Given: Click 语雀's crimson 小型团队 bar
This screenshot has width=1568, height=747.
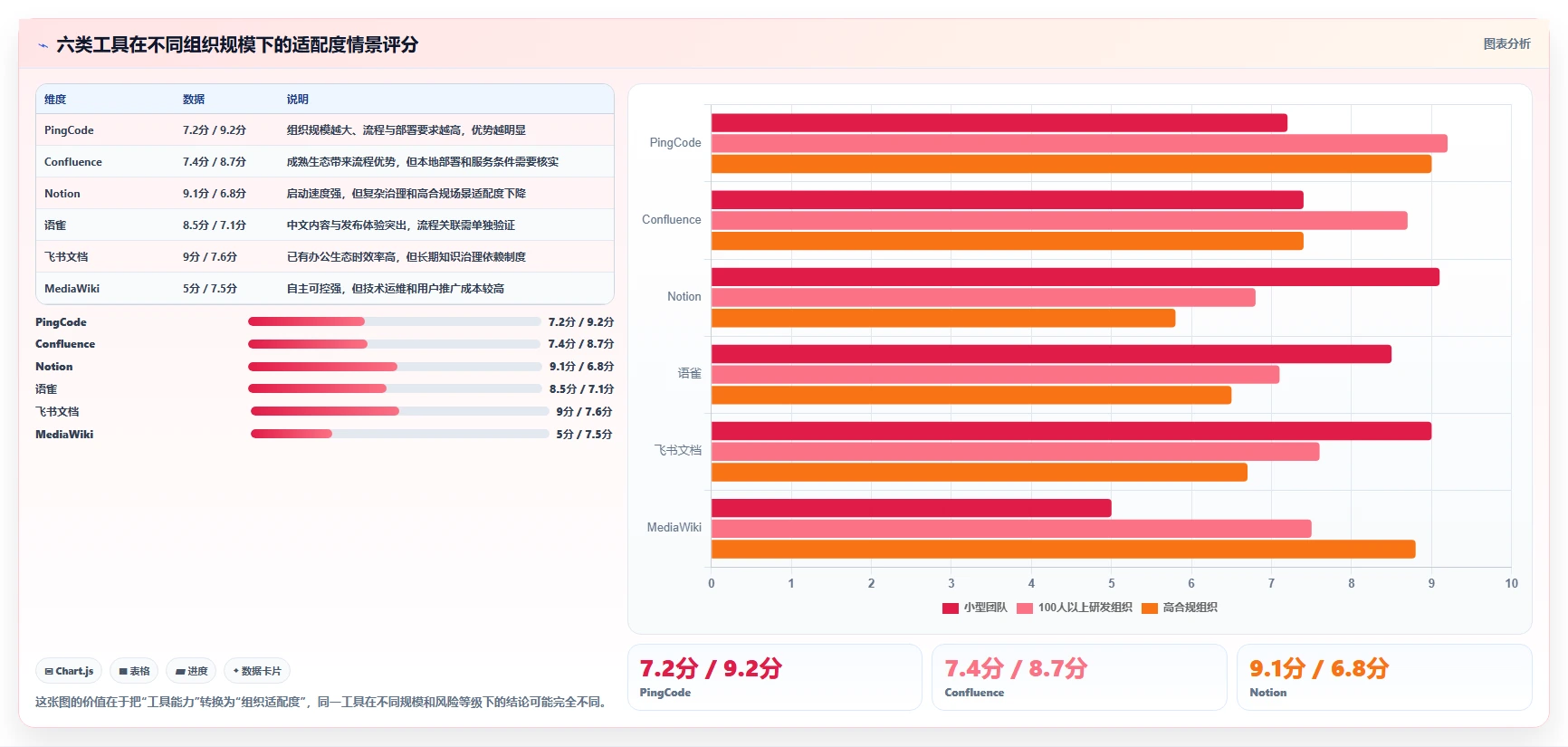Looking at the screenshot, I should click(x=1051, y=354).
